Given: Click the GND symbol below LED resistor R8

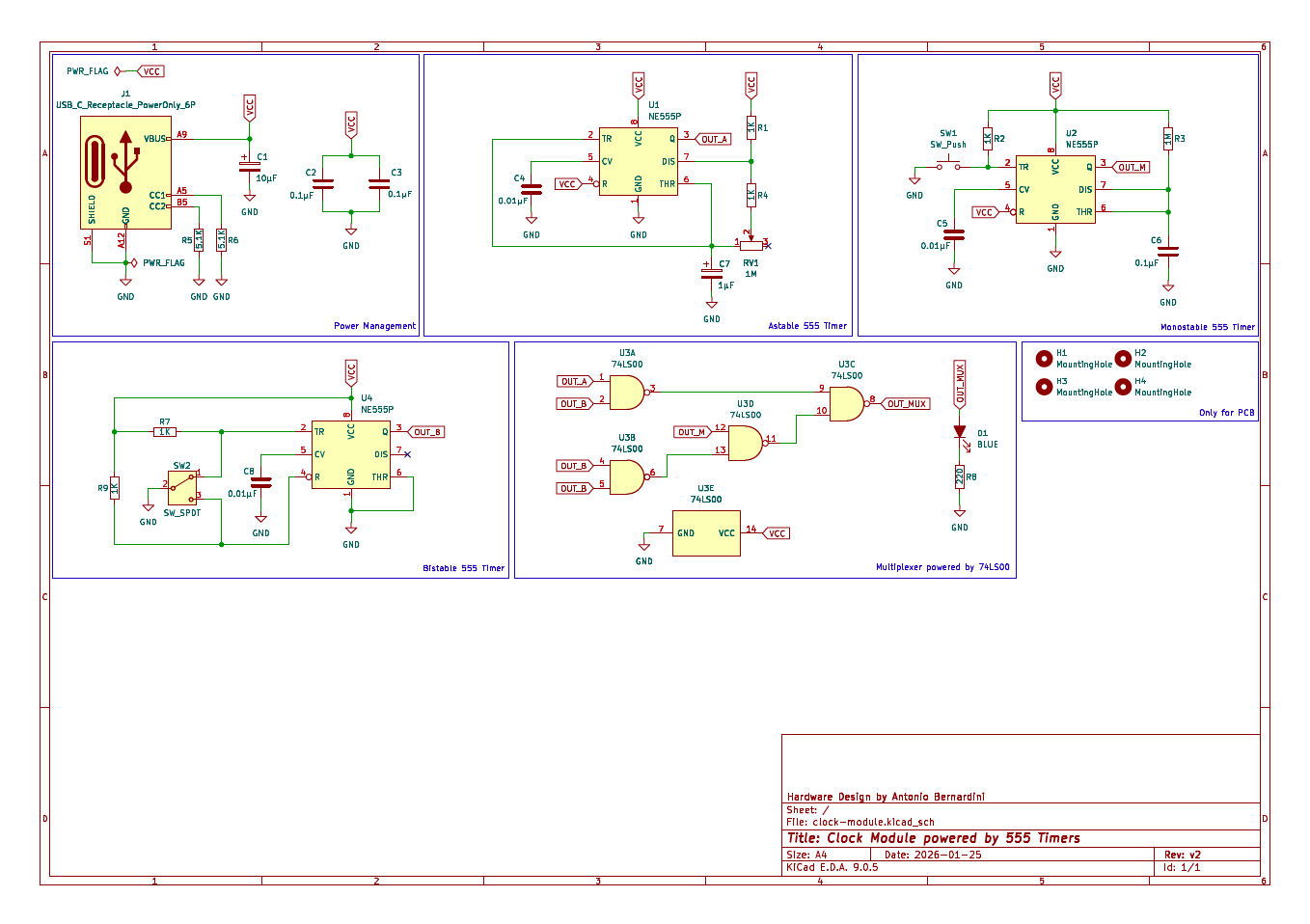Looking at the screenshot, I should (960, 515).
